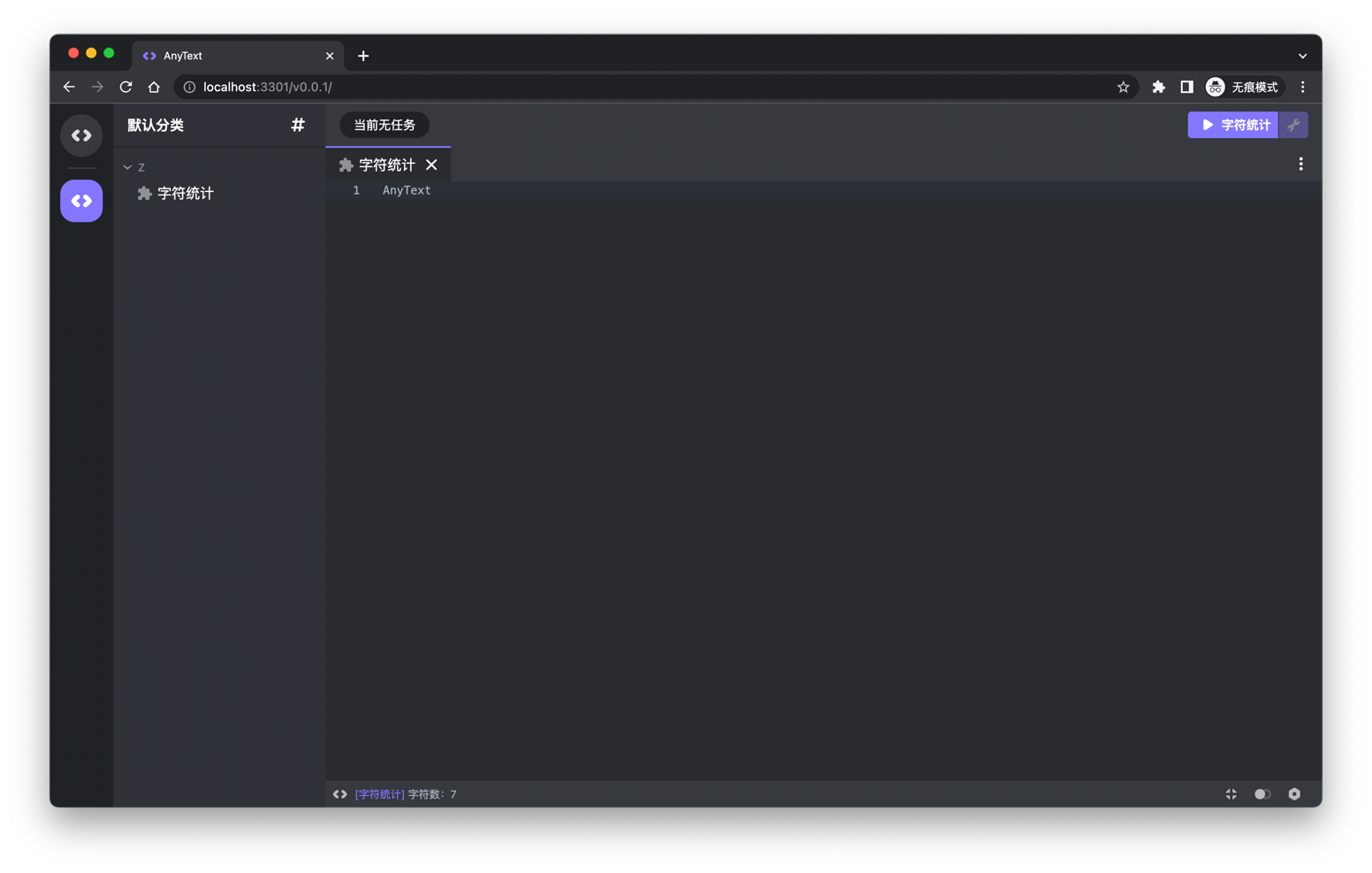Run the 字符统计 plugin button
Image resolution: width=1372 pixels, height=873 pixels.
click(x=1232, y=125)
